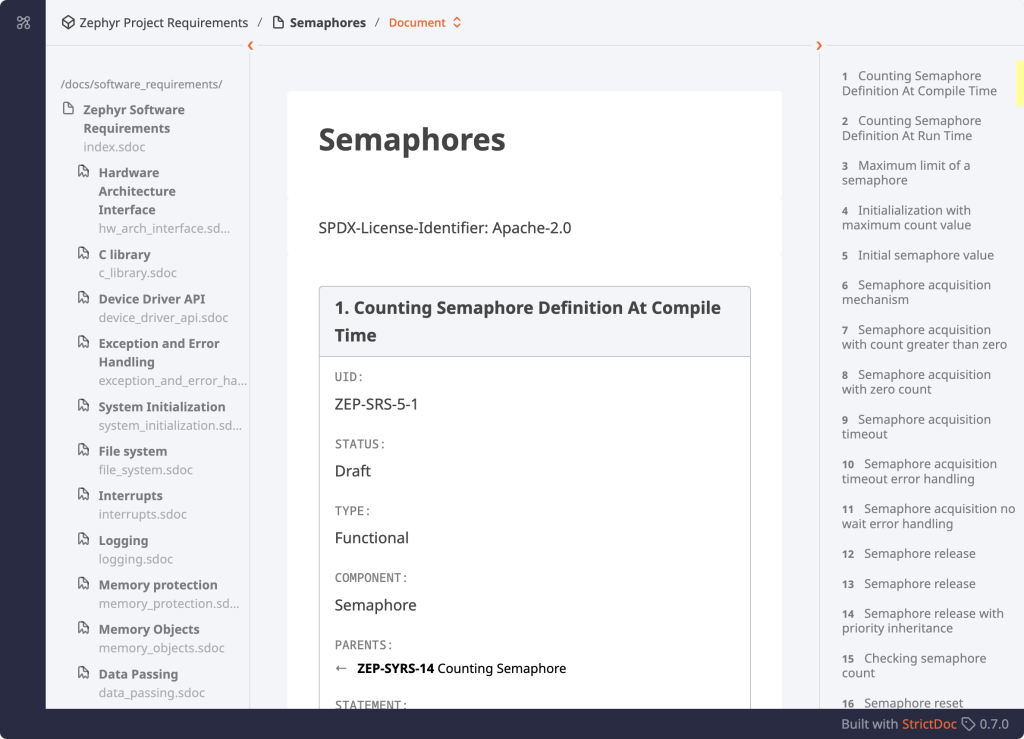This screenshot has height=739, width=1024.
Task: Click the file icon beside Zephyr Software Requirements
Action: [x=68, y=108]
